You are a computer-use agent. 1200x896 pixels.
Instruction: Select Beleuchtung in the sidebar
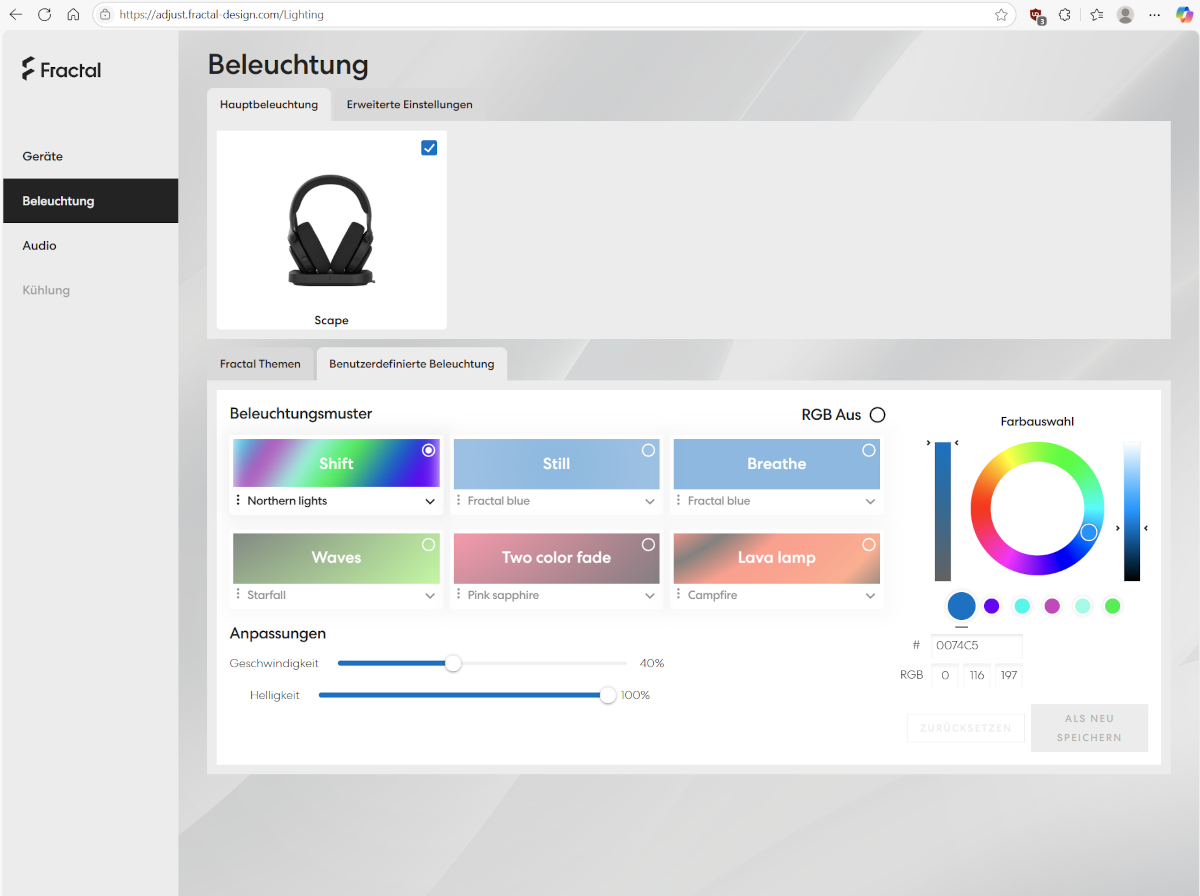90,201
